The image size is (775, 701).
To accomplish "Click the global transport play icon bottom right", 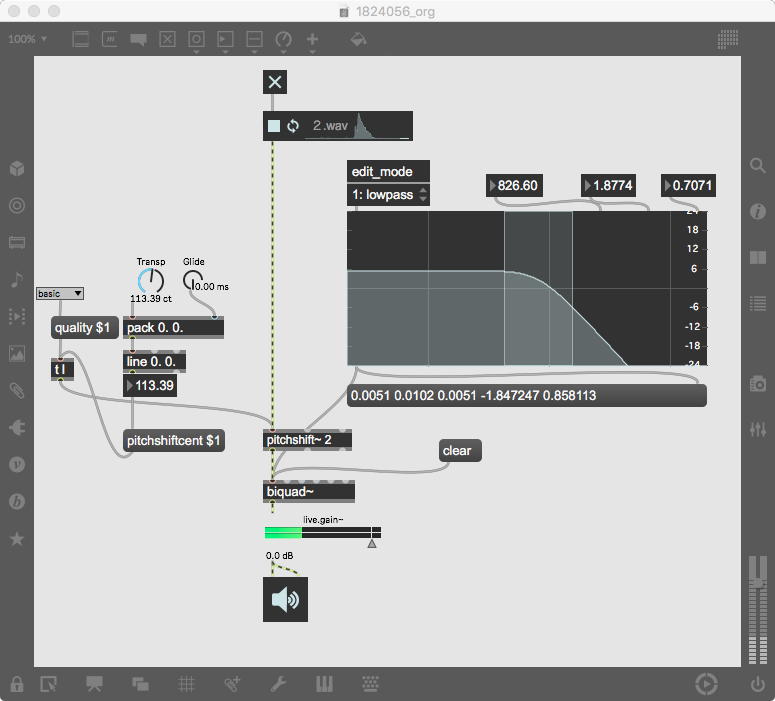I will [706, 684].
